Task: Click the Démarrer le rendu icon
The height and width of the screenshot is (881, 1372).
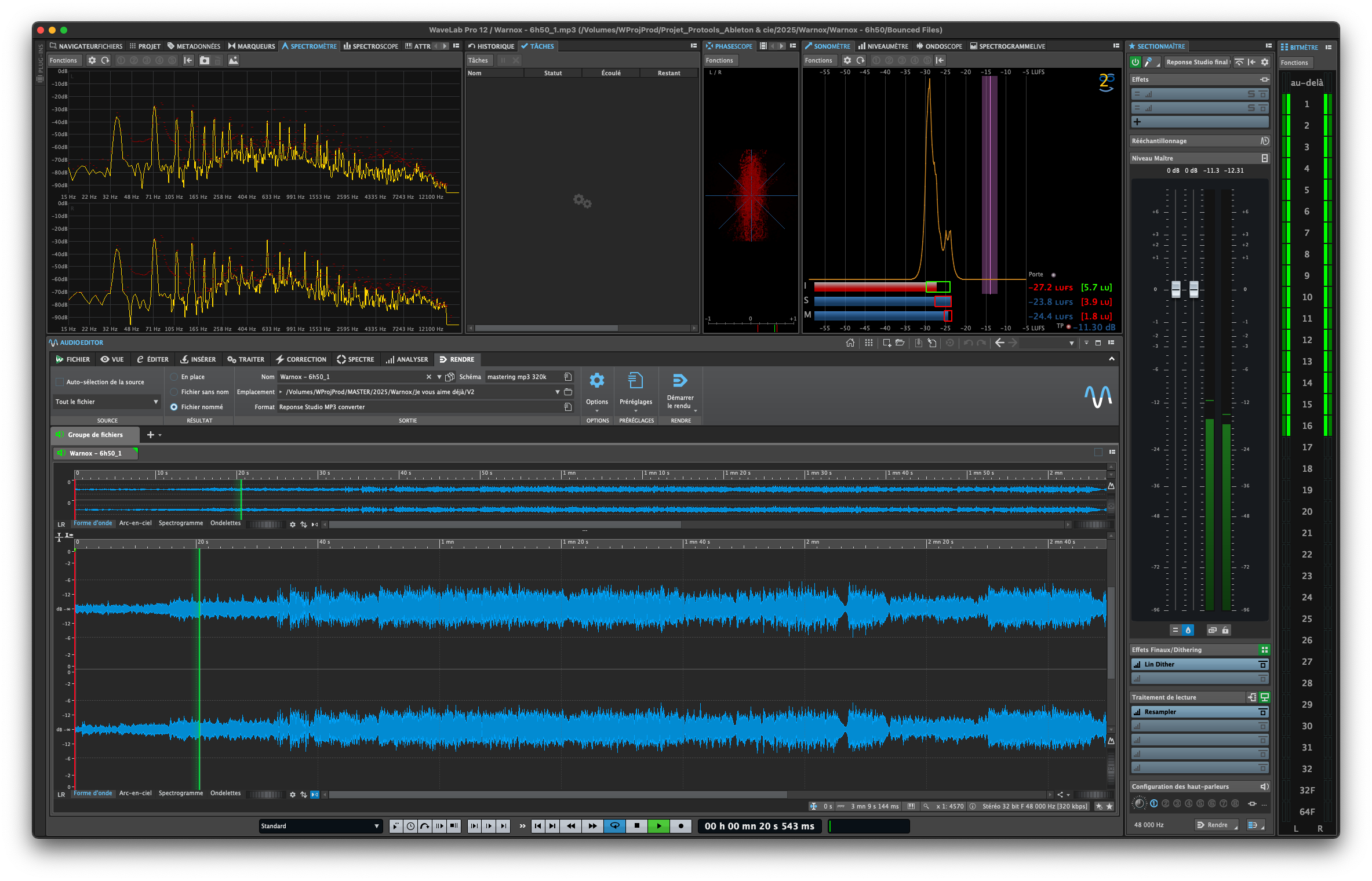Action: tap(680, 381)
